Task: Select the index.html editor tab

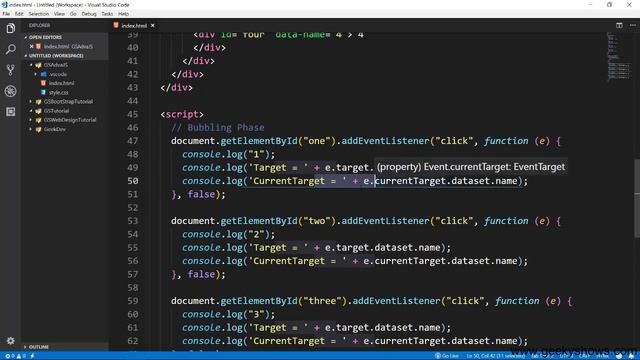Action: (134, 25)
